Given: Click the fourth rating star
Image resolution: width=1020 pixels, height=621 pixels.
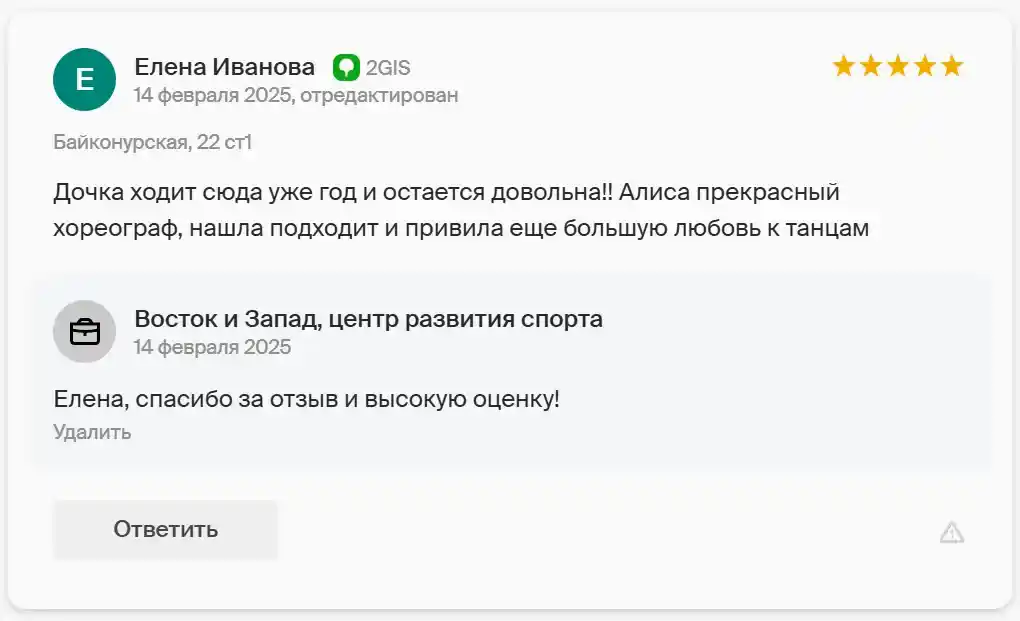Looking at the screenshot, I should tap(925, 66).
